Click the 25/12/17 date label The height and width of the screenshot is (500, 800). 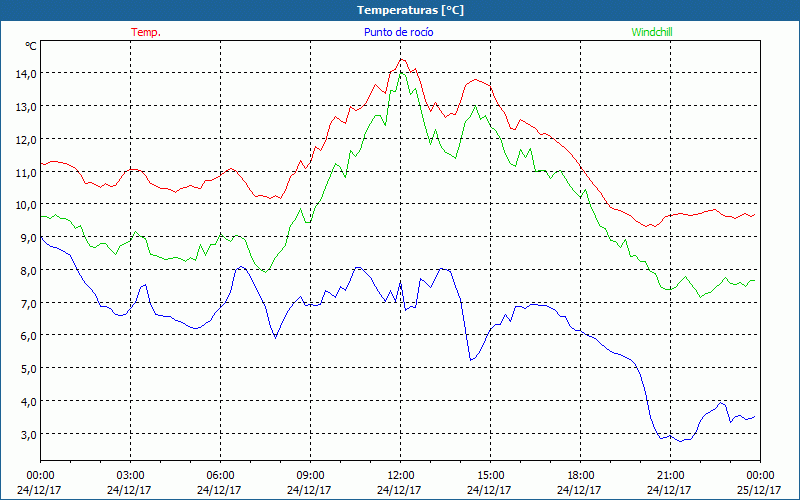[759, 490]
